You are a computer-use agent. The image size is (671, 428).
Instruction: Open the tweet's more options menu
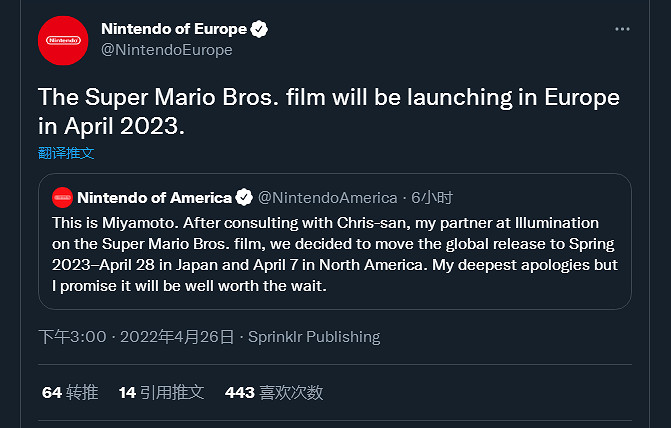click(x=622, y=29)
